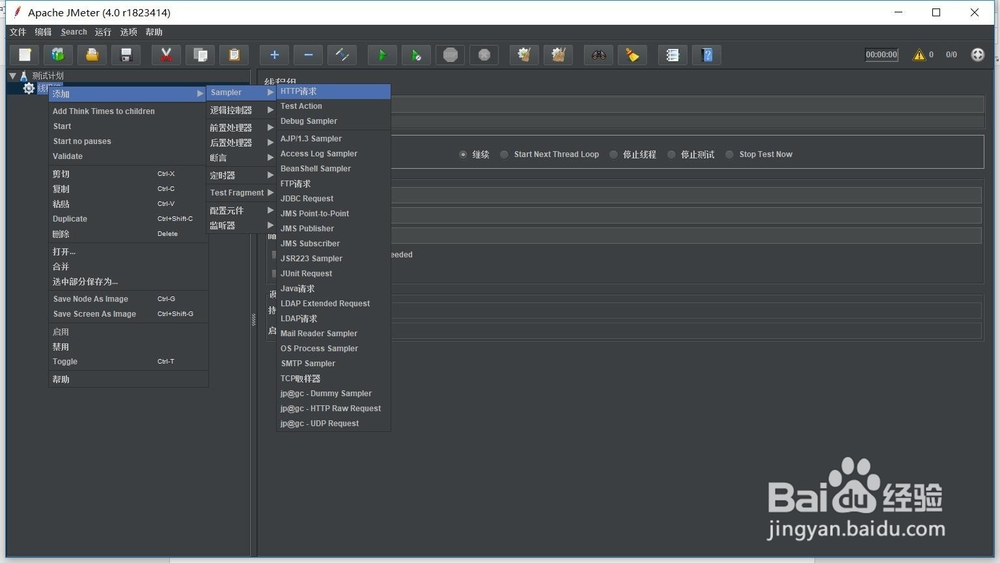Open the Function Helper list icon
1000x563 pixels.
click(672, 55)
